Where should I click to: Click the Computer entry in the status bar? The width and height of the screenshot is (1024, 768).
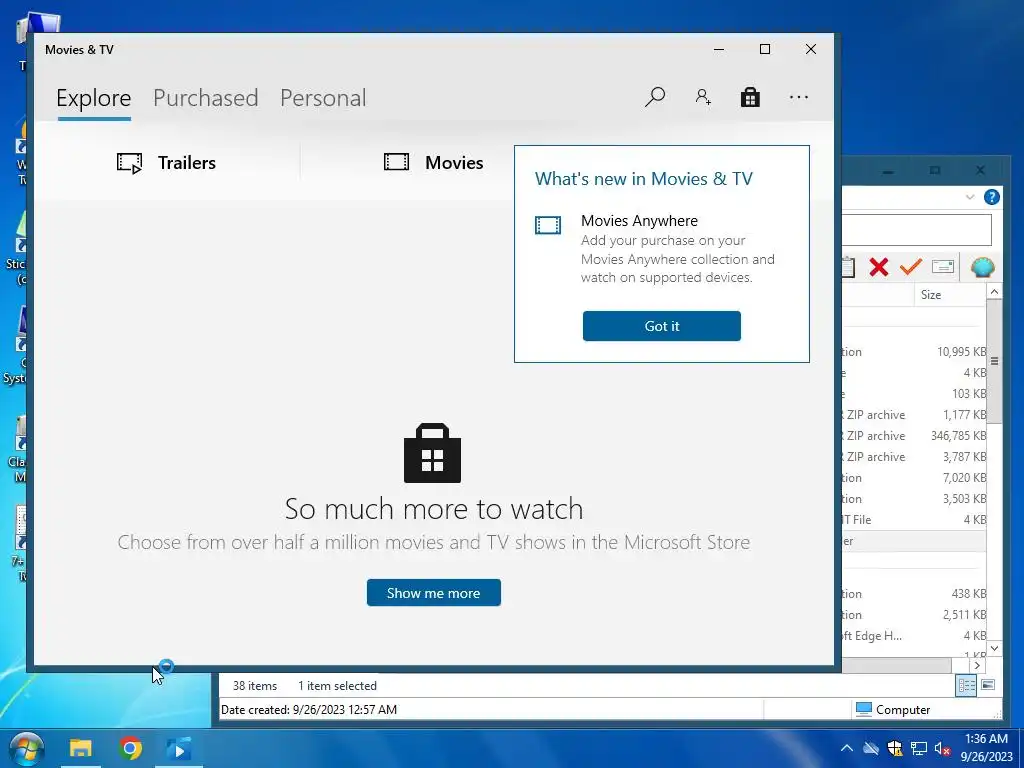point(893,709)
